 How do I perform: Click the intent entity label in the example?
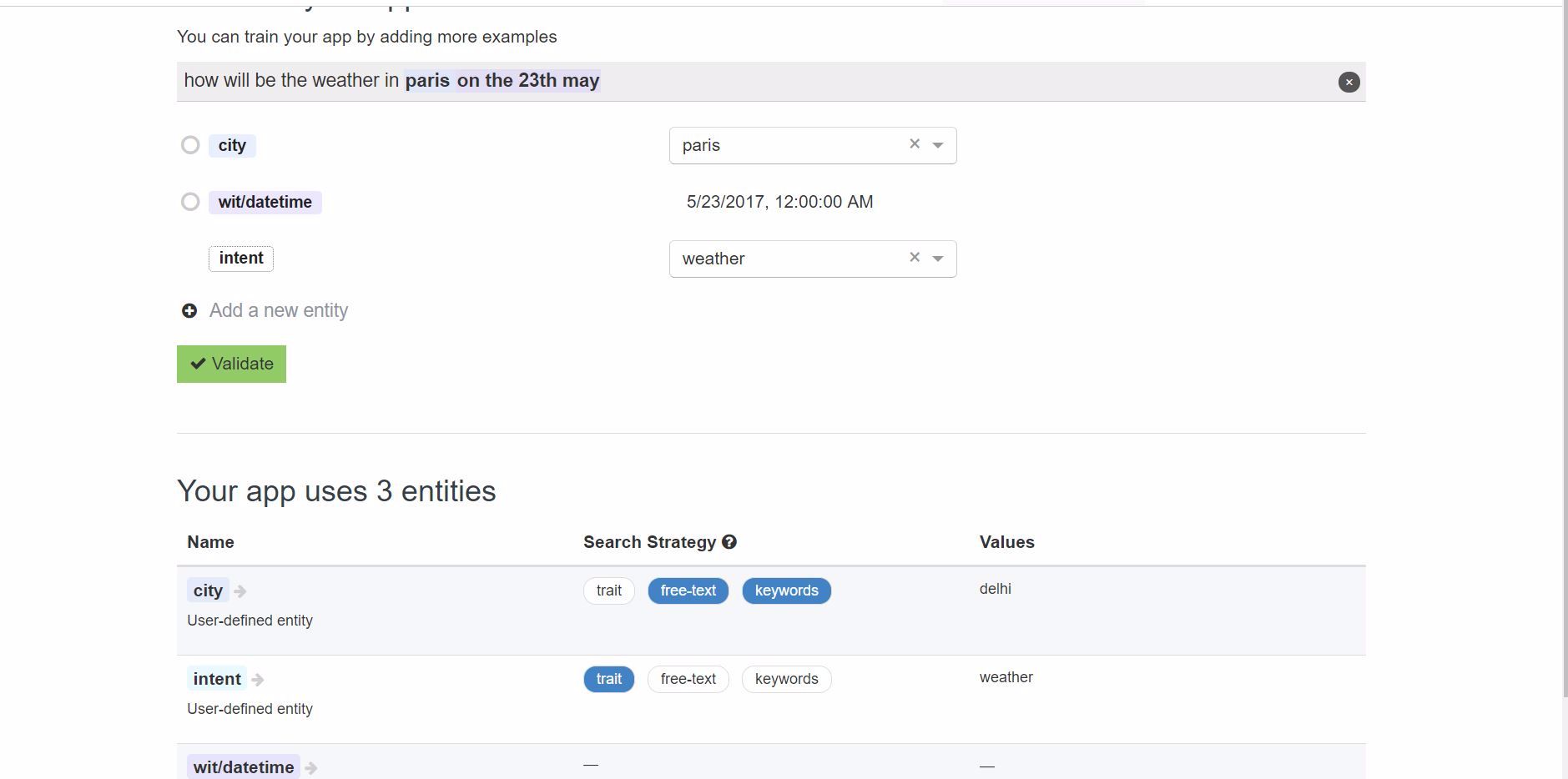[x=240, y=259]
